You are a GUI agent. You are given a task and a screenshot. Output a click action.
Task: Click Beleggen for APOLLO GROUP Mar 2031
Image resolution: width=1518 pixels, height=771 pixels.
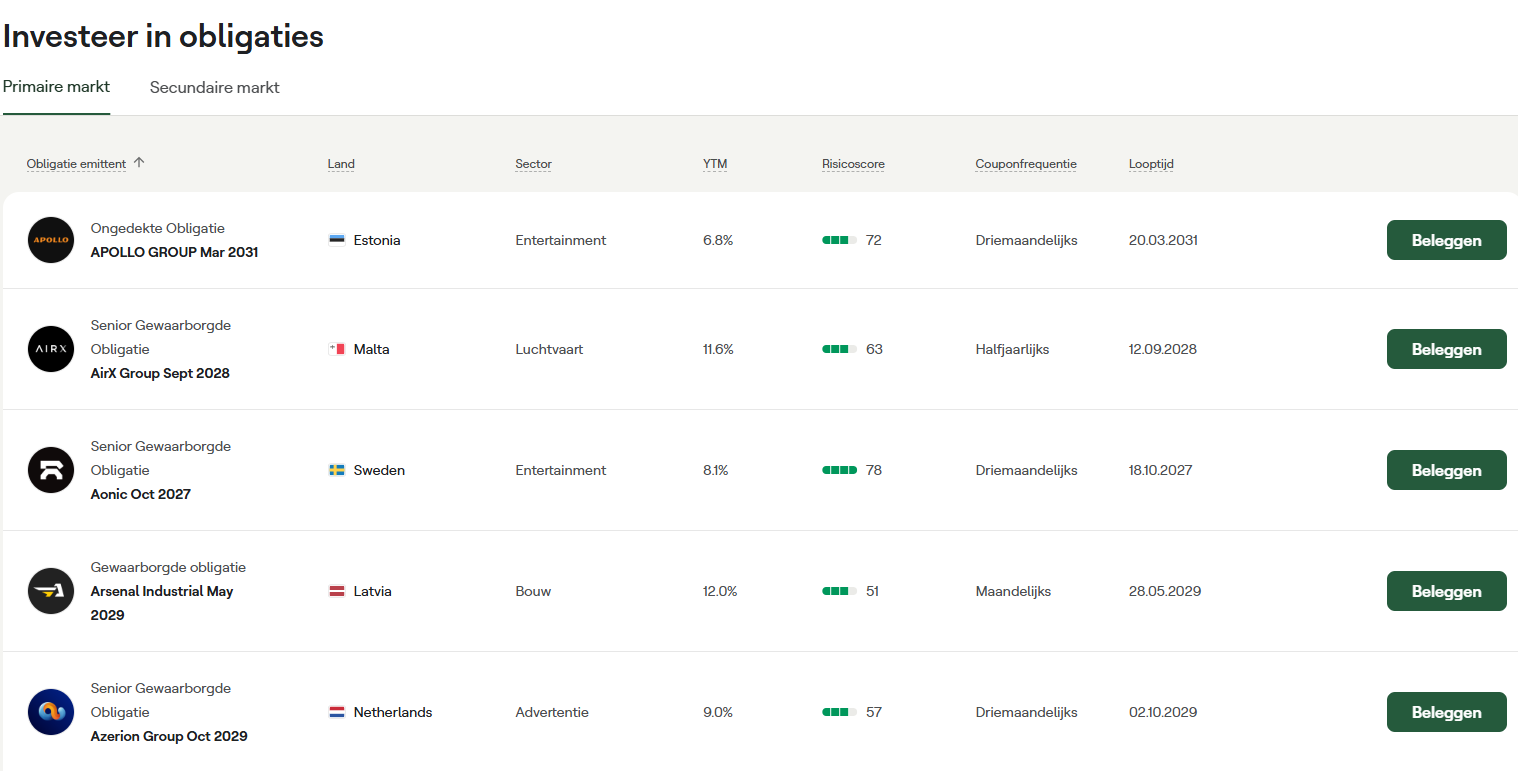[x=1446, y=240]
